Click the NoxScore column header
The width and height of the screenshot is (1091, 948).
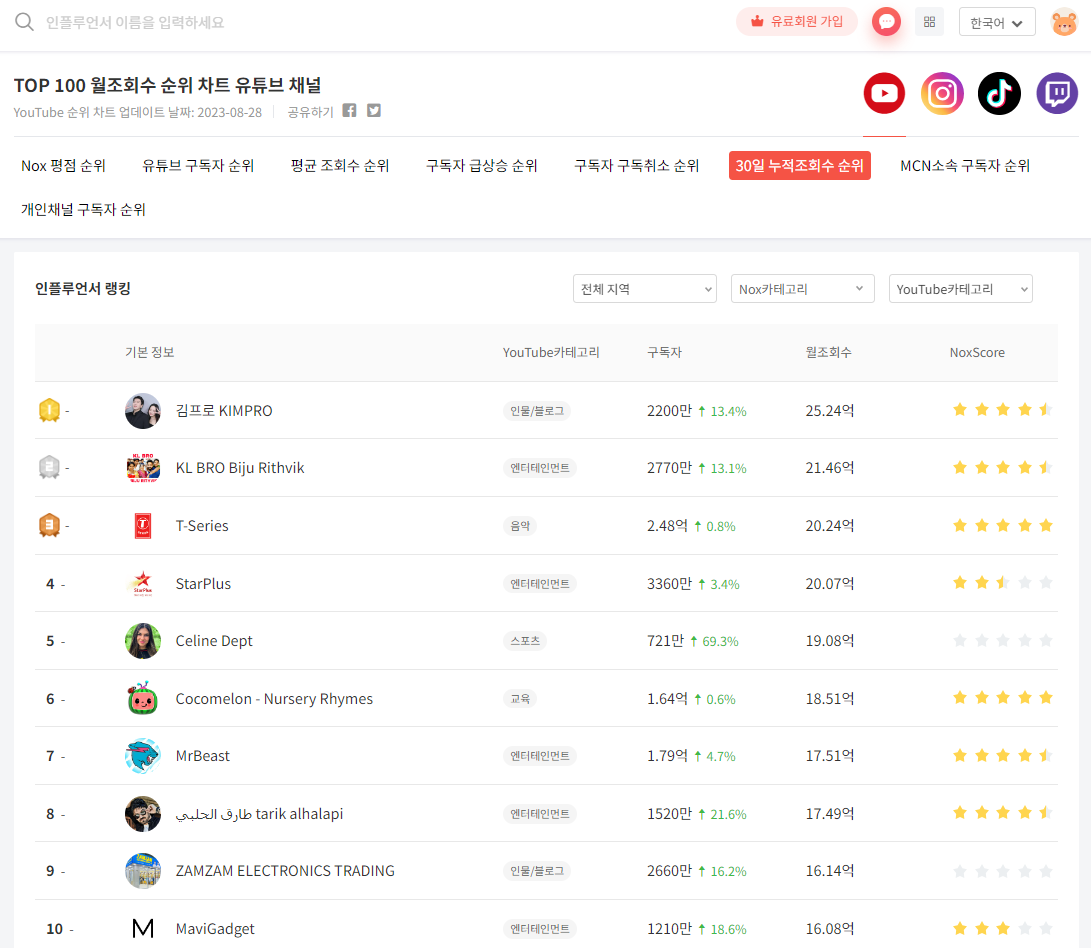pos(977,352)
